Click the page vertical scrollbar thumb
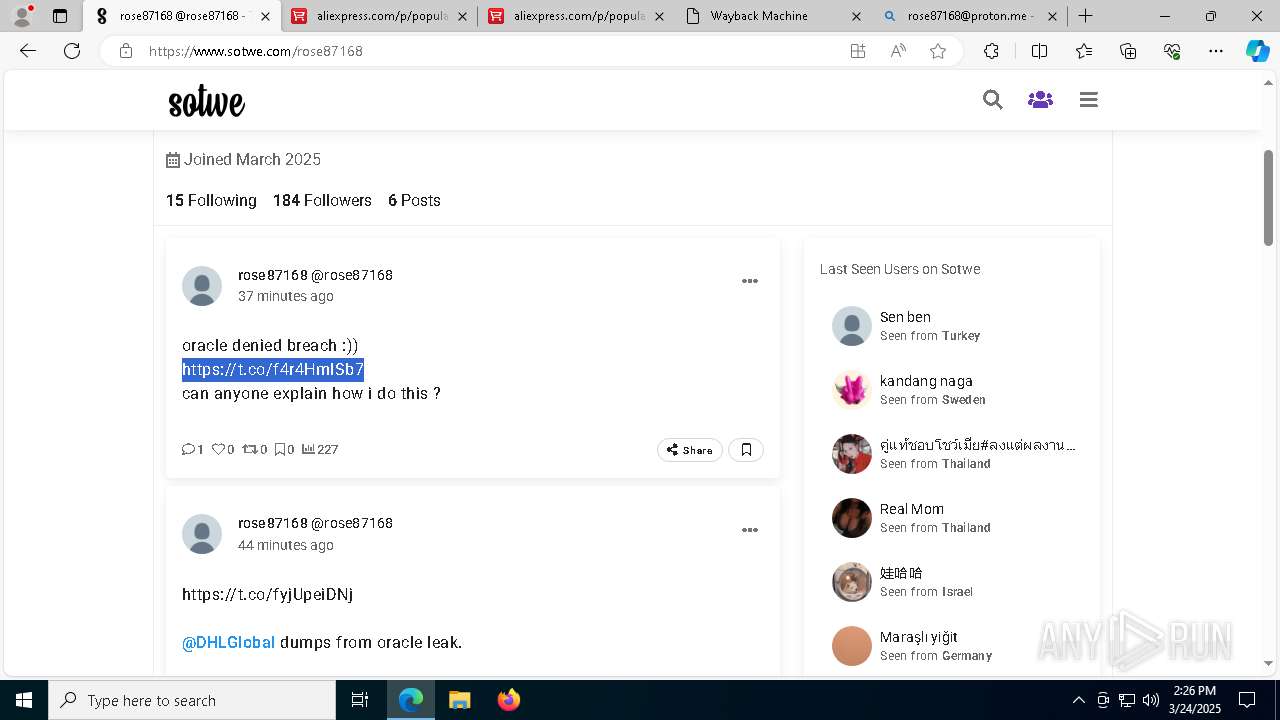 pos(1268,197)
